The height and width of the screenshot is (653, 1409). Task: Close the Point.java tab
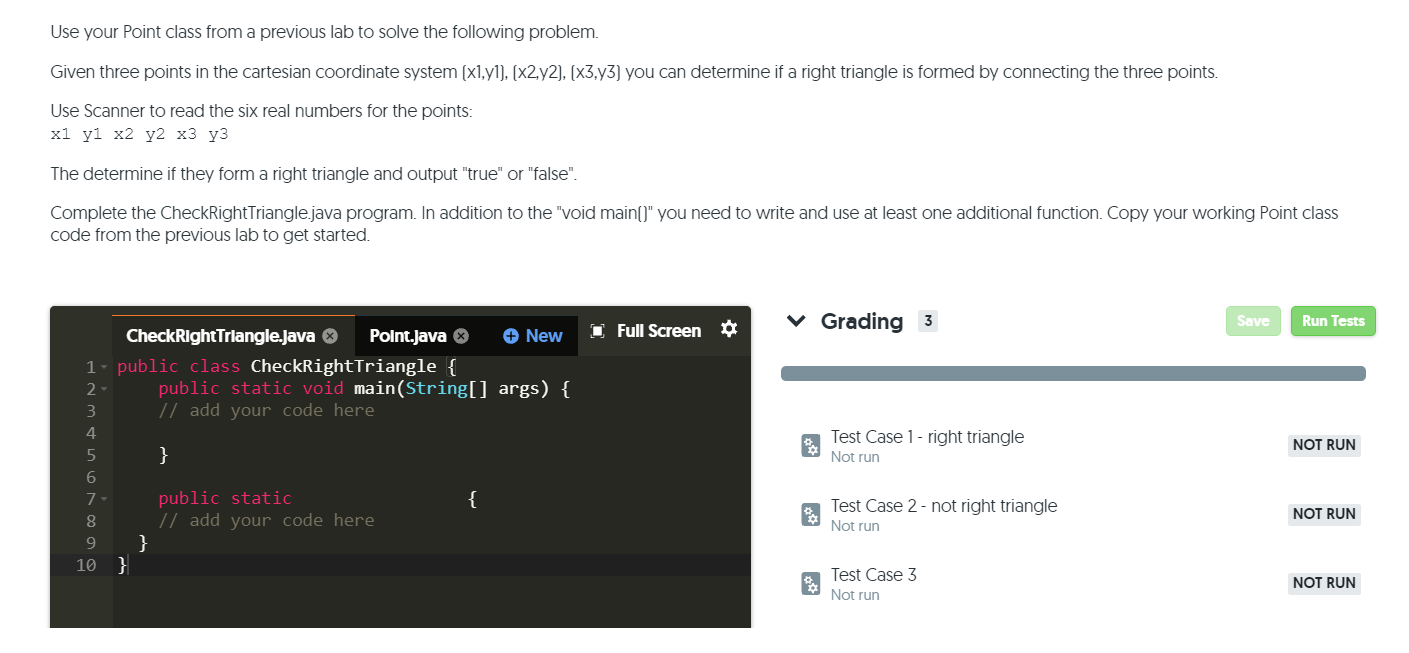tap(460, 335)
